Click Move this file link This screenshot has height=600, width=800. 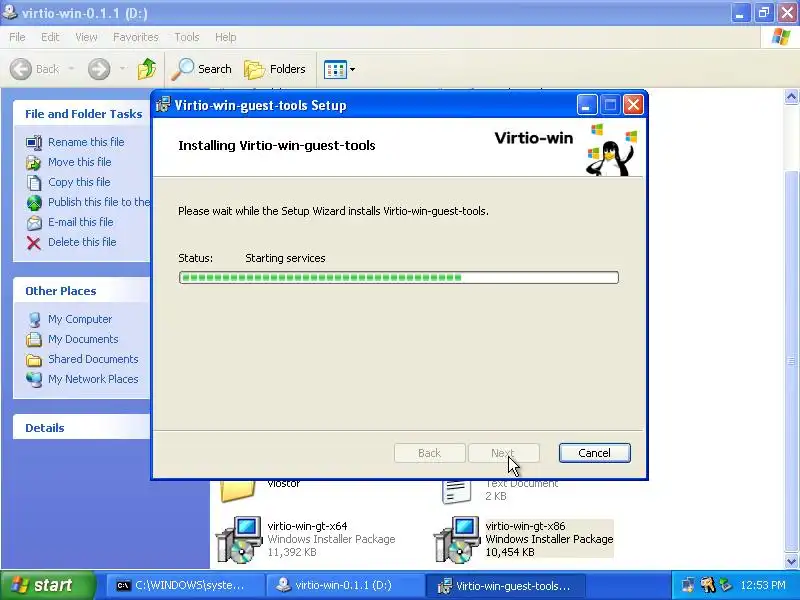(x=80, y=162)
